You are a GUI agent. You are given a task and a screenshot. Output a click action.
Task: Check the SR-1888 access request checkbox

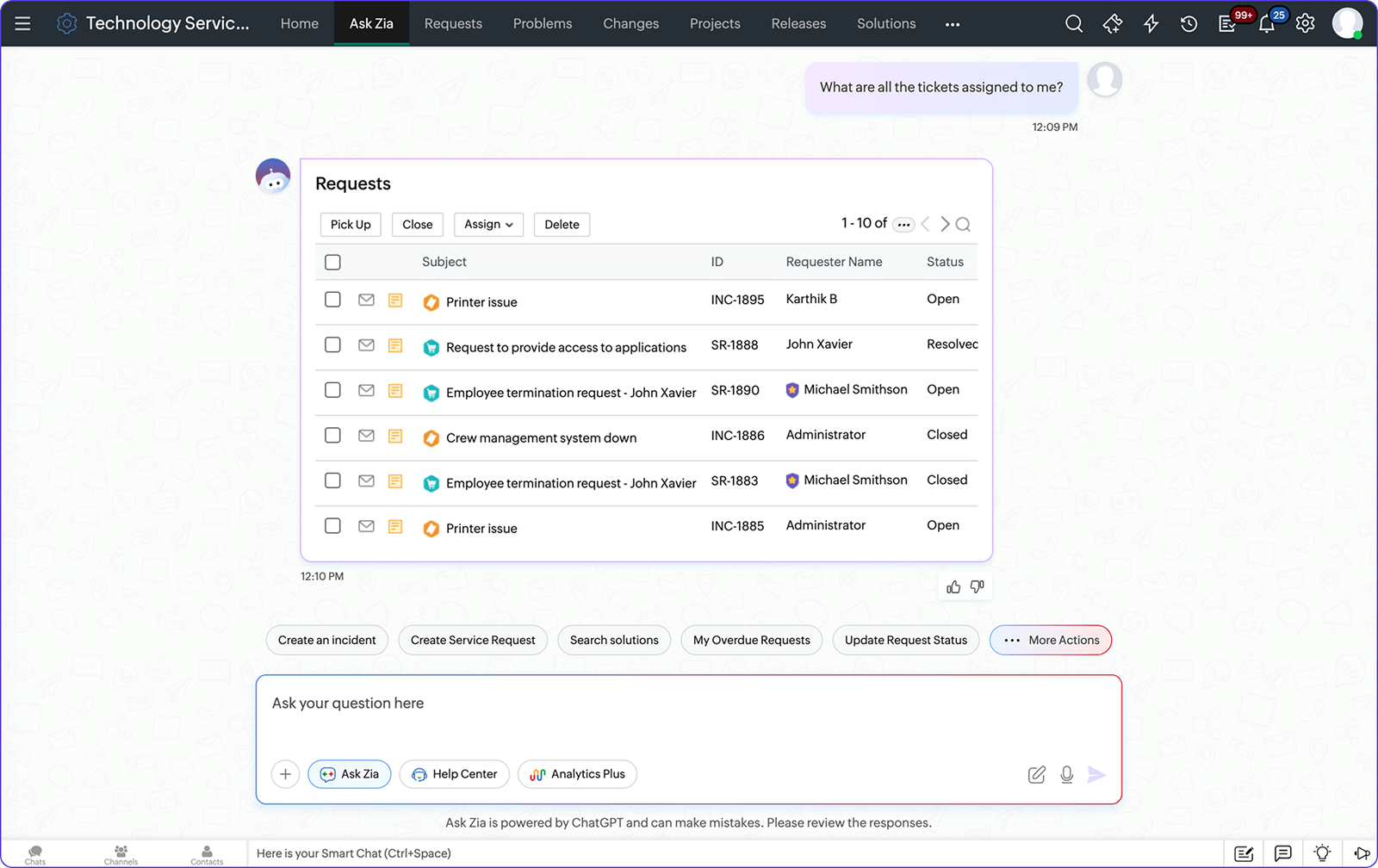332,344
